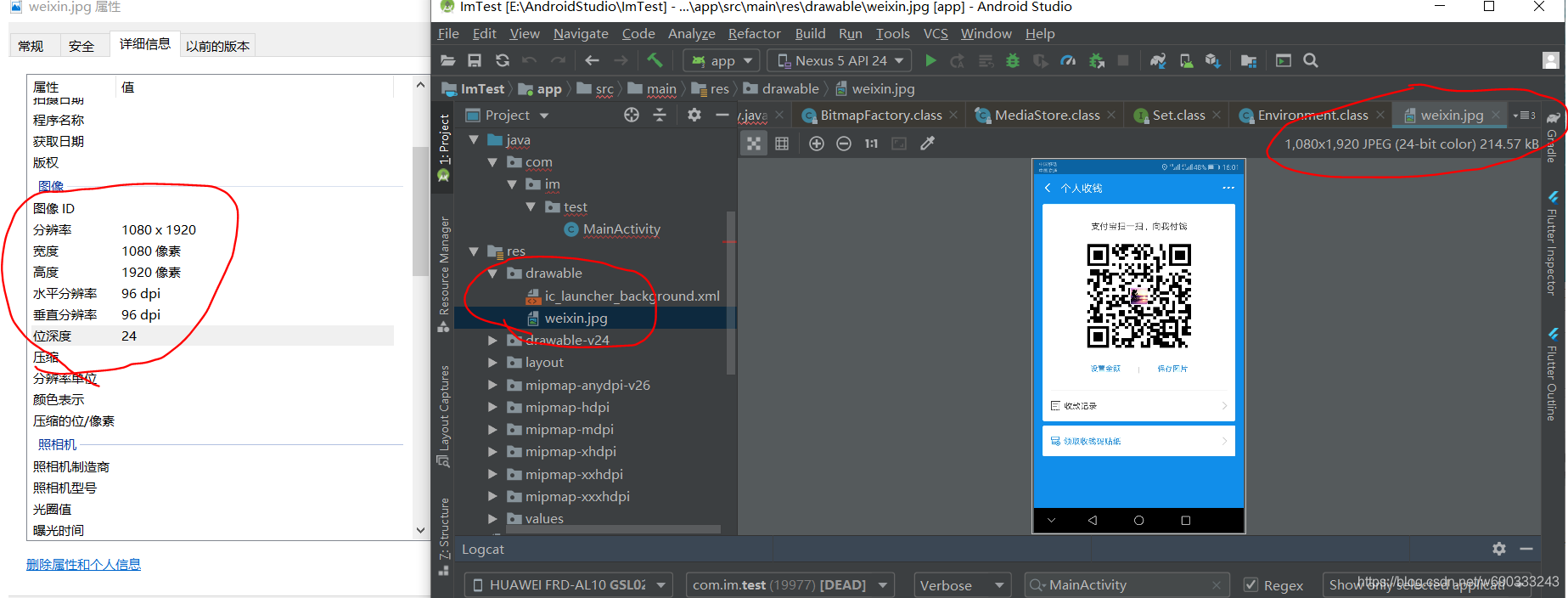Locate opened file with the crosshair icon
This screenshot has height=598, width=1568.
click(x=632, y=115)
